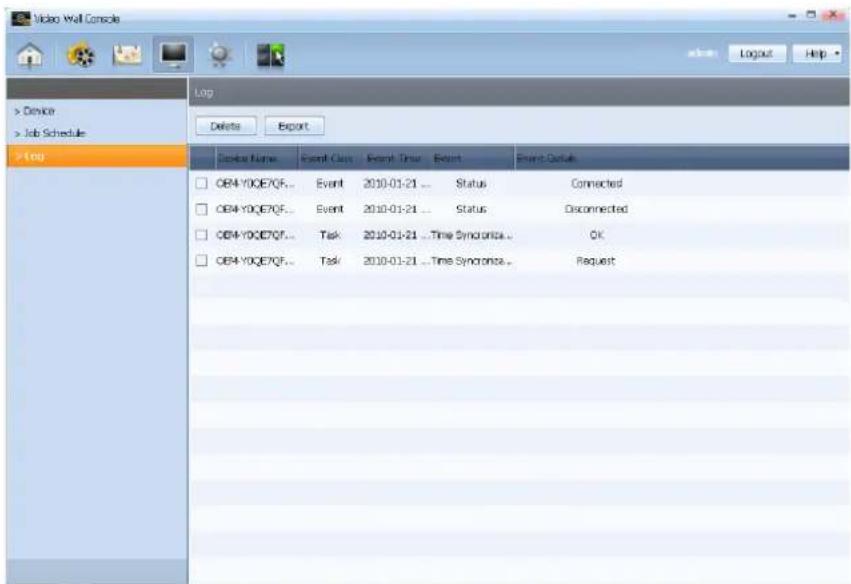
Task: Click 'Task' class in the OK row
Action: (x=330, y=235)
